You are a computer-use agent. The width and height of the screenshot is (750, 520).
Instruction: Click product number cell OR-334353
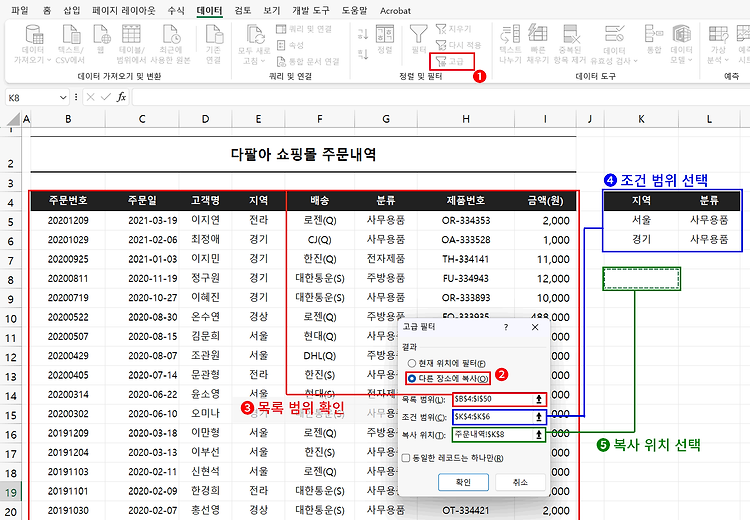click(465, 221)
